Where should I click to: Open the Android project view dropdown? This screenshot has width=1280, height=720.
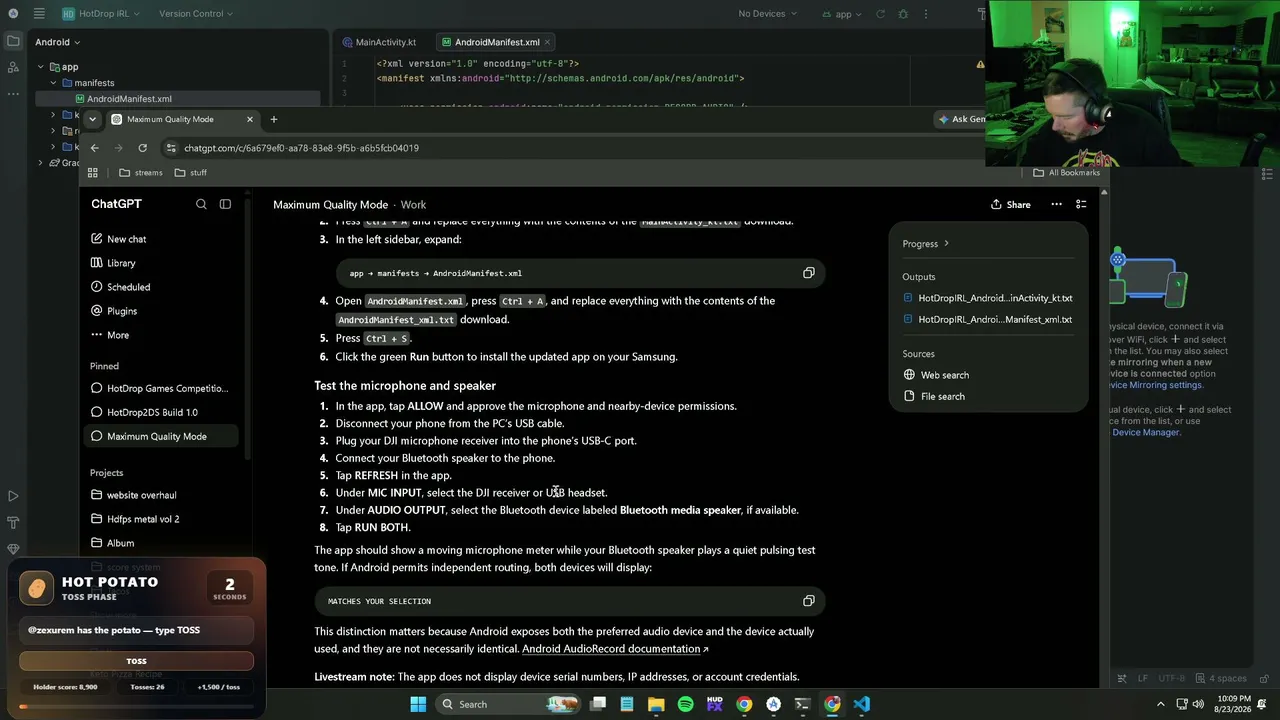(58, 42)
